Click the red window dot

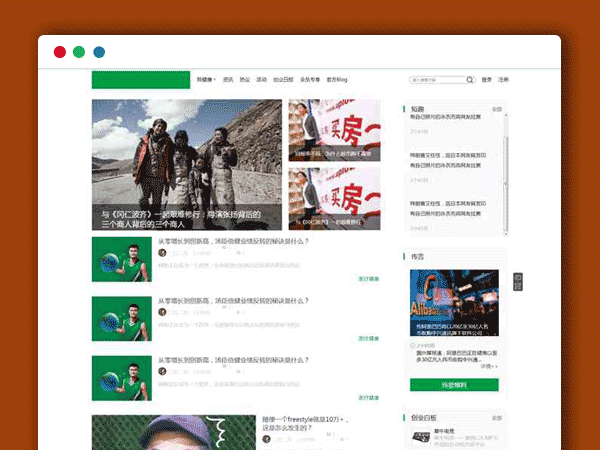[60, 52]
